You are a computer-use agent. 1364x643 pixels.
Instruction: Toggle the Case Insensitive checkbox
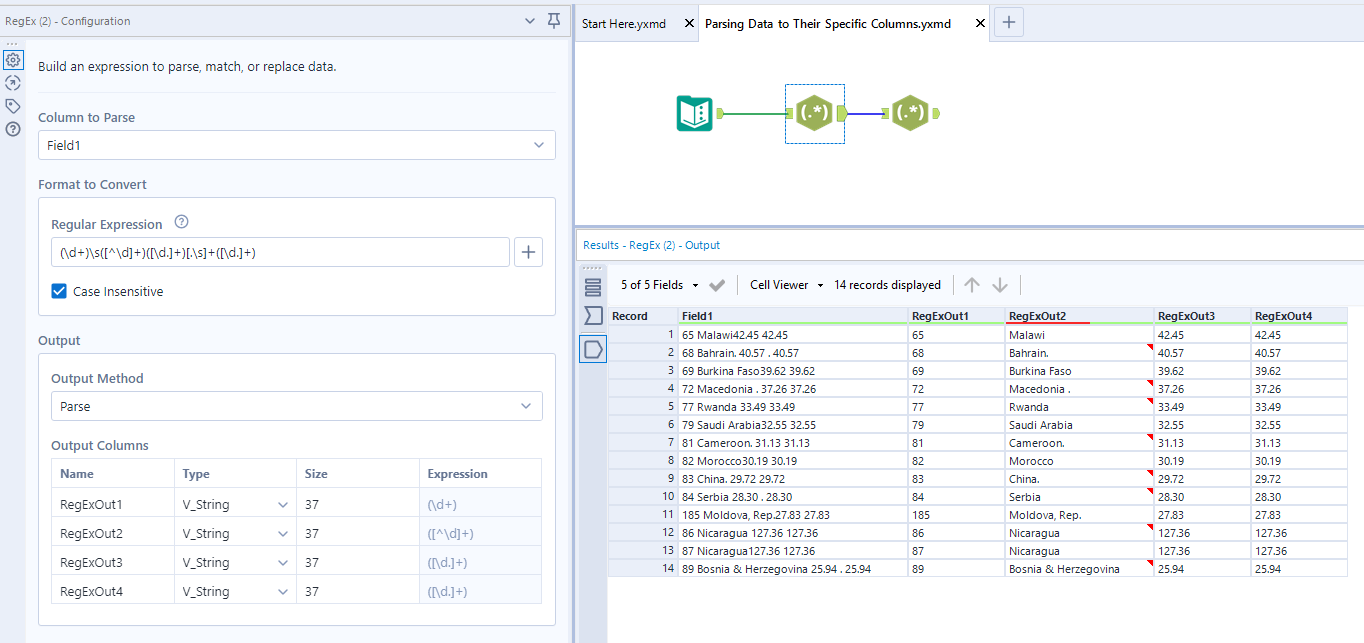60,292
